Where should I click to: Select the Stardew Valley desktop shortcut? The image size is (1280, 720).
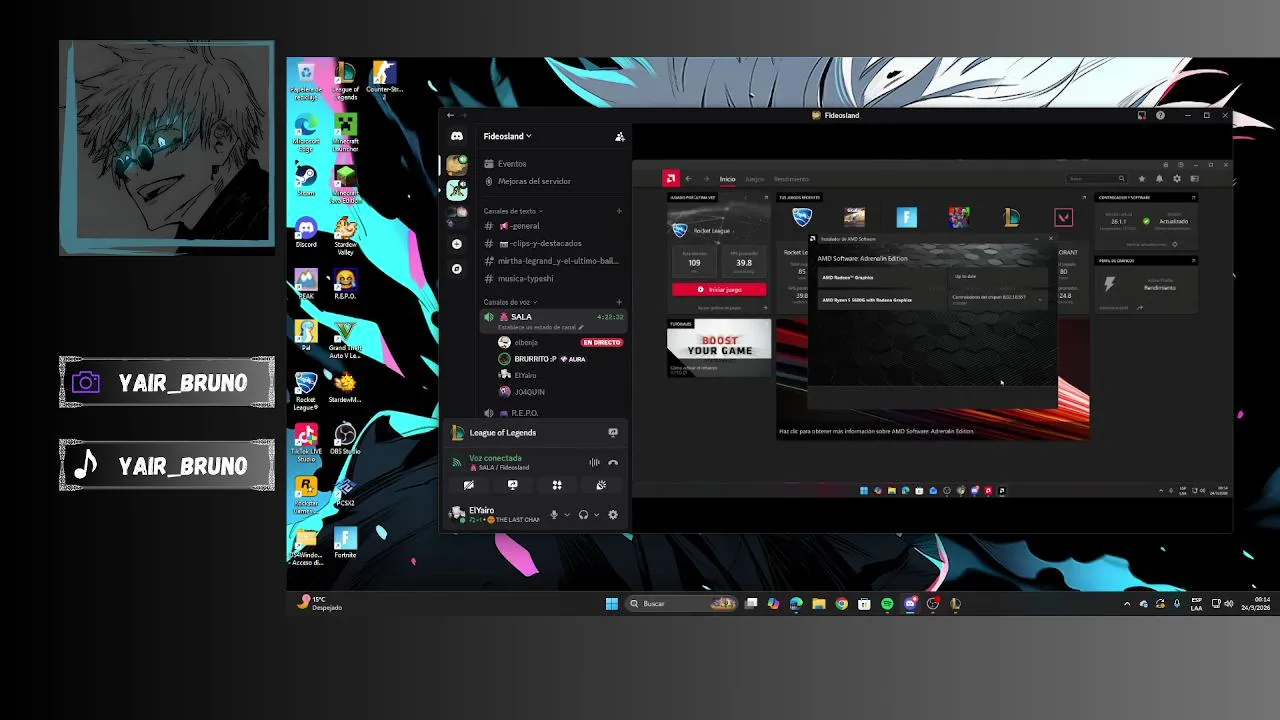click(345, 236)
